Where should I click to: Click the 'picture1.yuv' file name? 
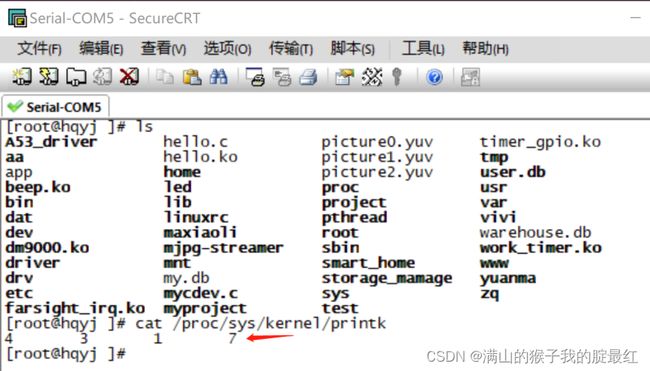pos(377,157)
